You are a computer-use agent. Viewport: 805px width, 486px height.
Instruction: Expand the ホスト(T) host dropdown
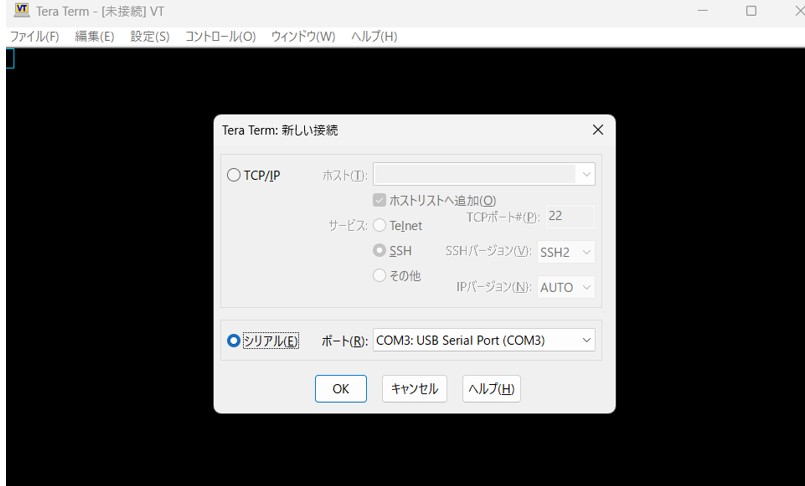click(x=586, y=174)
